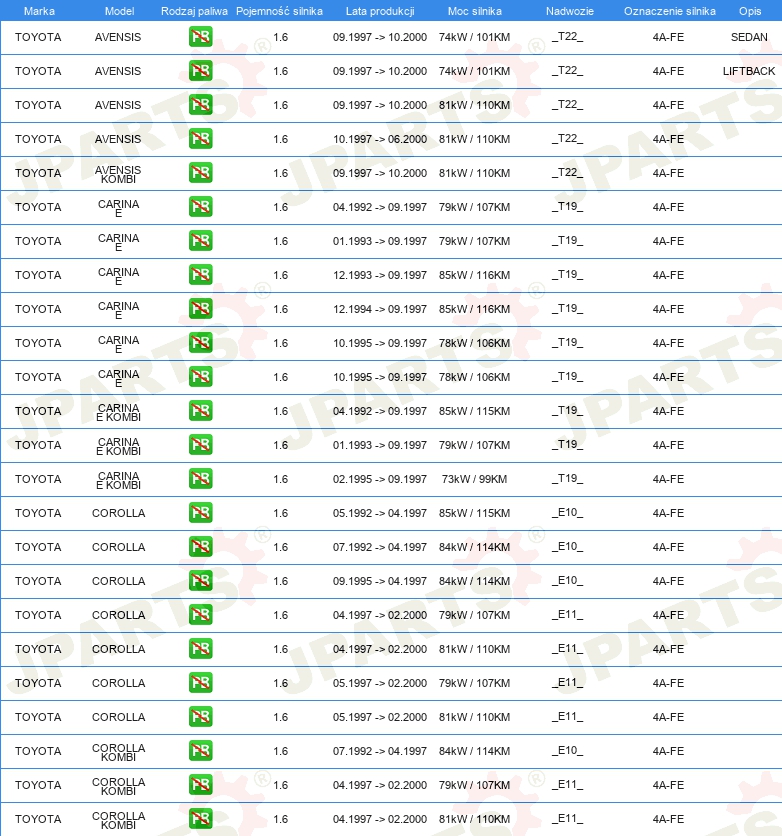Click the '09.1995 -> 04.1997' production years cell
Image resolution: width=782 pixels, height=836 pixels.
tap(380, 581)
